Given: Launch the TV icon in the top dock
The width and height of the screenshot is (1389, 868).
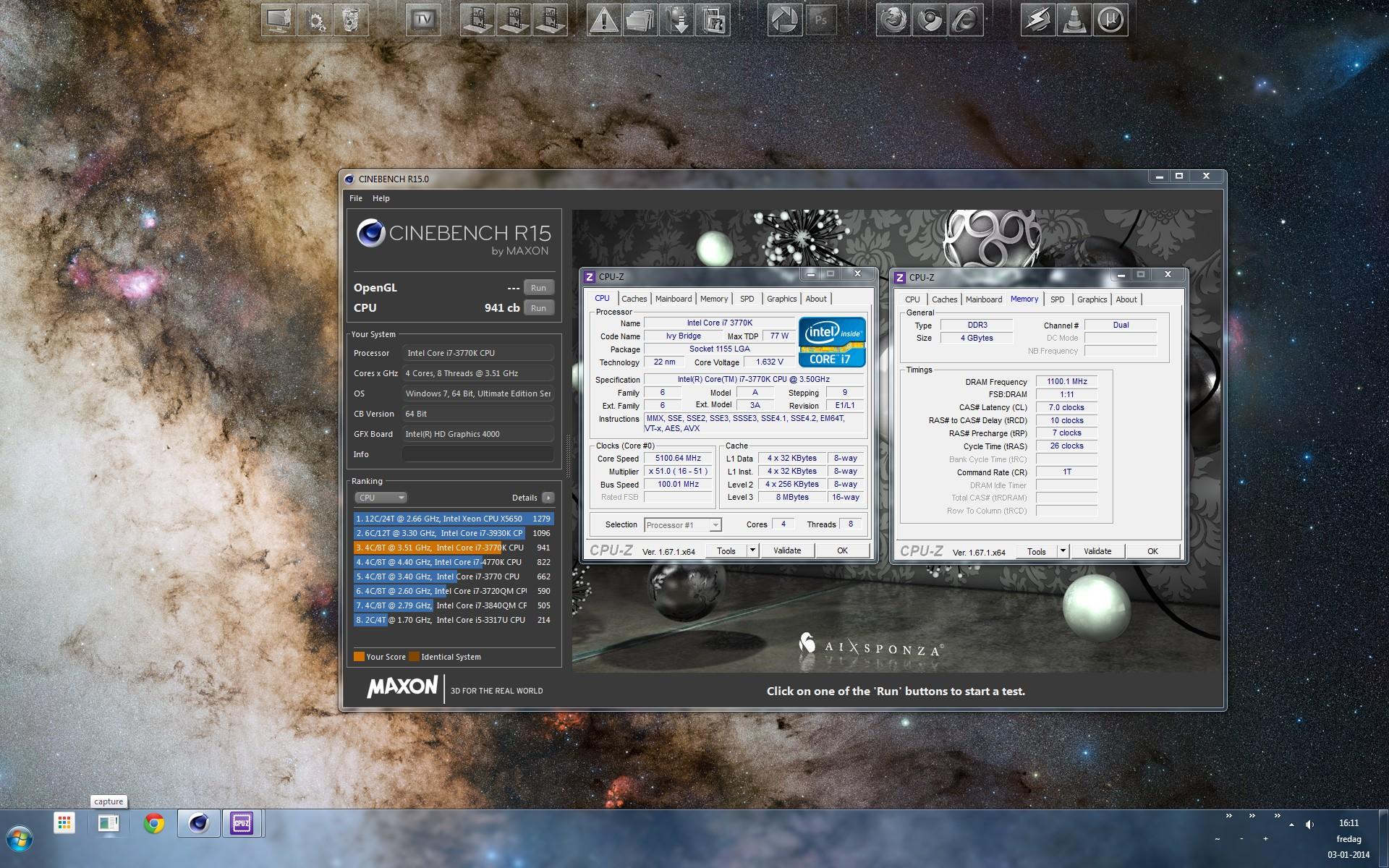Looking at the screenshot, I should [423, 20].
